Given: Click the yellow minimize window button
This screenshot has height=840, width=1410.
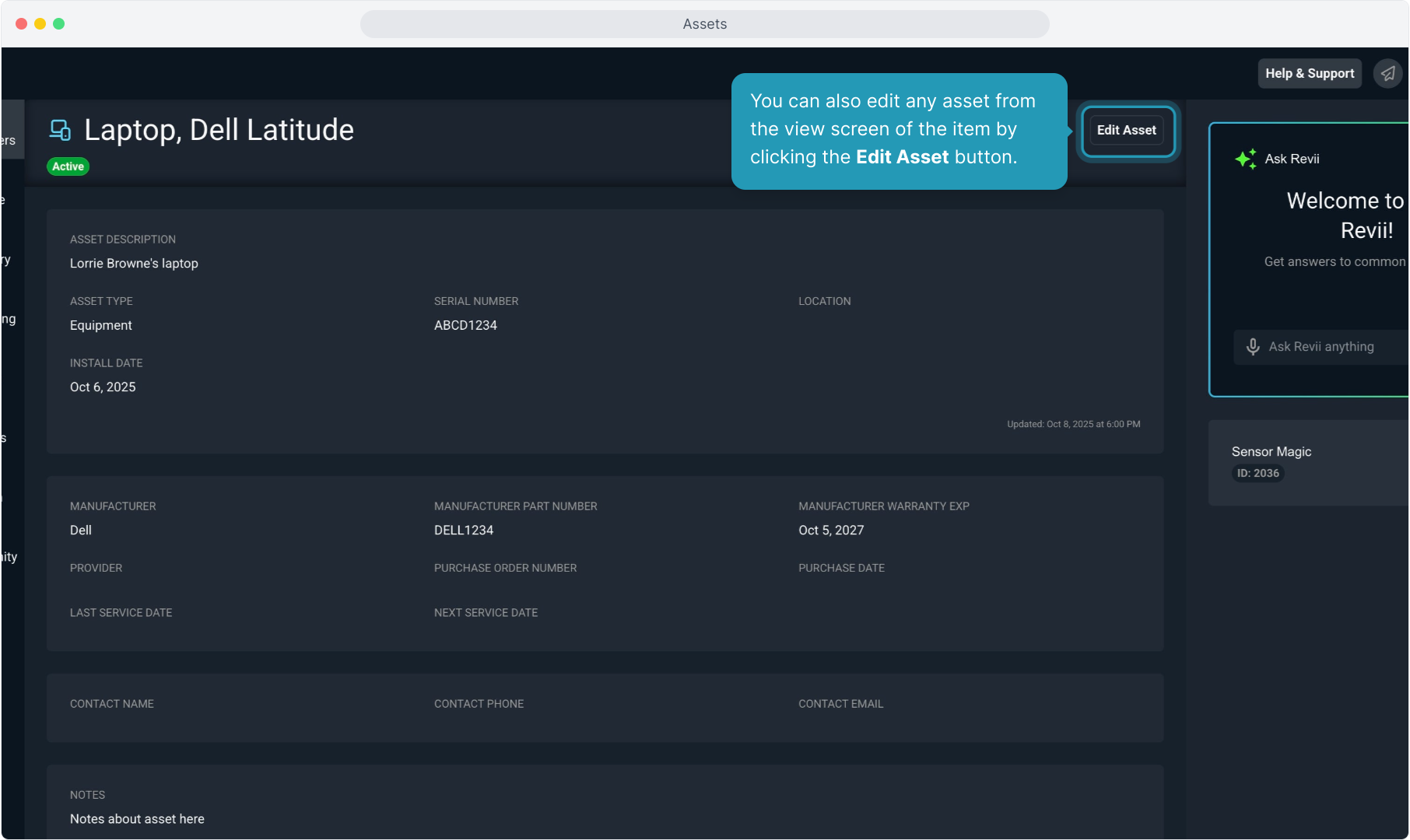Looking at the screenshot, I should click(40, 24).
